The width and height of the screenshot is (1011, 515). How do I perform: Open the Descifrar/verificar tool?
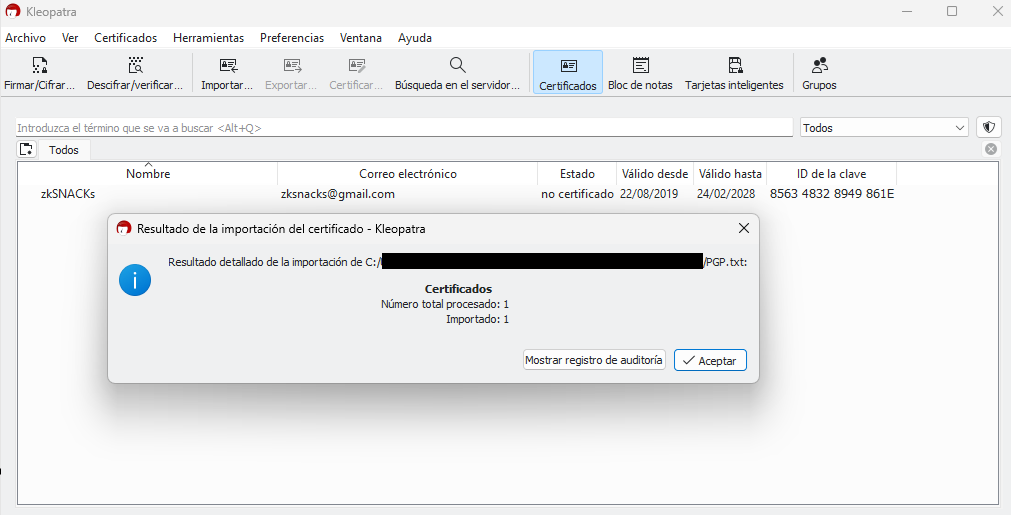pyautogui.click(x=135, y=72)
